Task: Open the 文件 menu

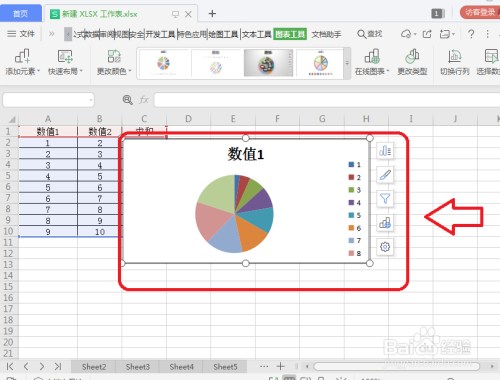Action: click(x=21, y=34)
